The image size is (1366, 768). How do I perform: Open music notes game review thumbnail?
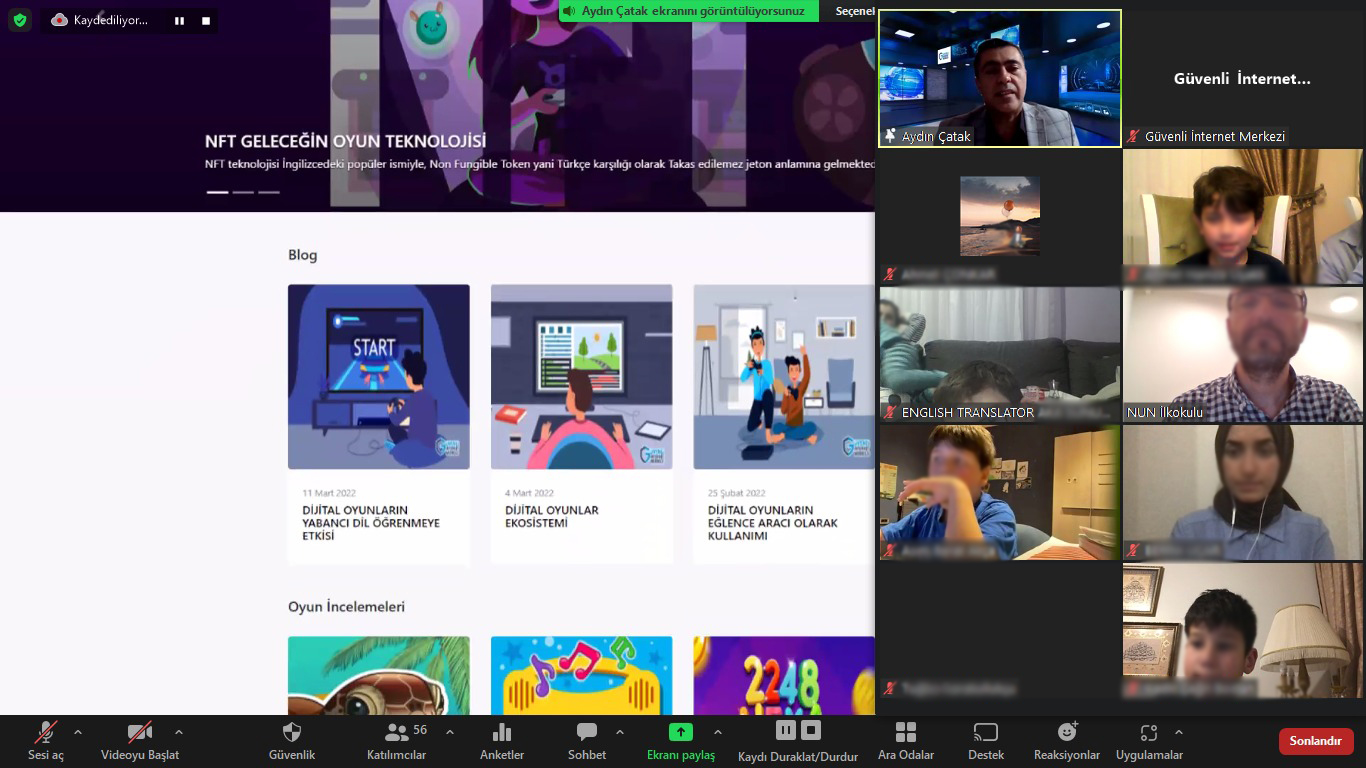click(x=582, y=676)
